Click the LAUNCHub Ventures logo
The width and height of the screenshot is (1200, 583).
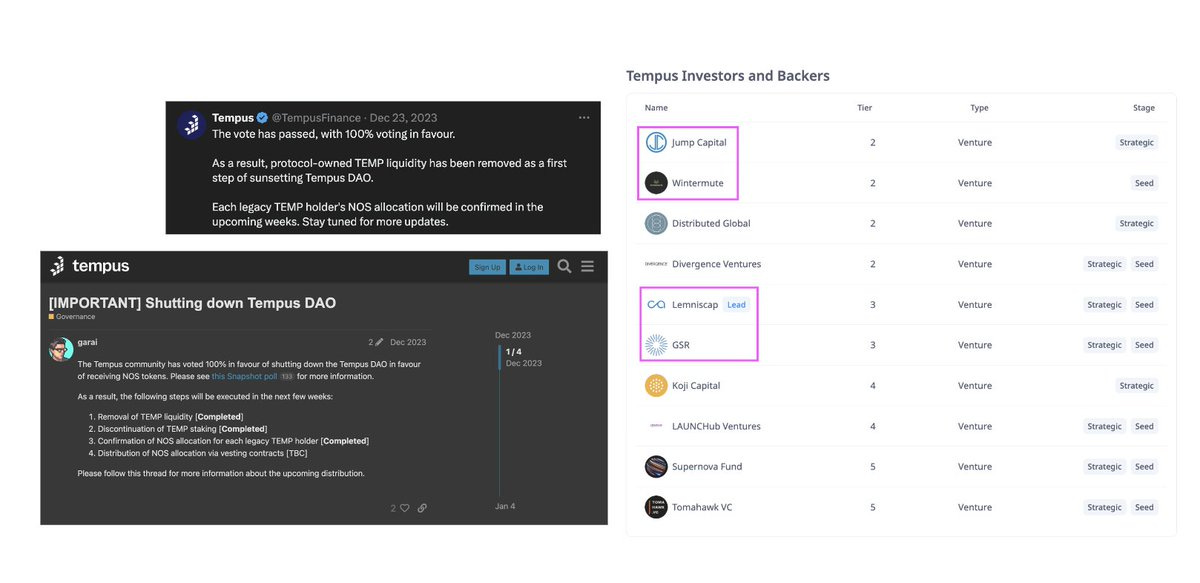(656, 426)
